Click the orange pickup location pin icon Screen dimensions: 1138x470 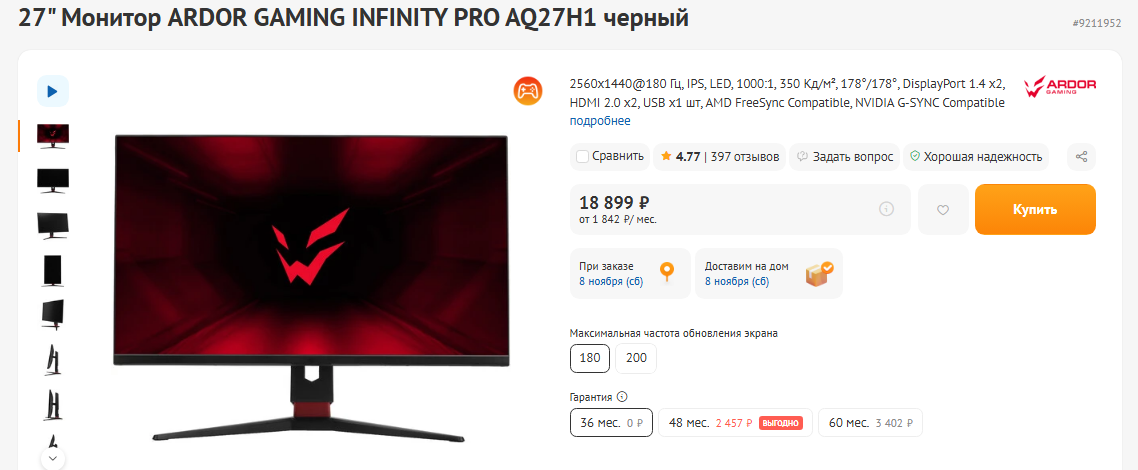(x=667, y=273)
